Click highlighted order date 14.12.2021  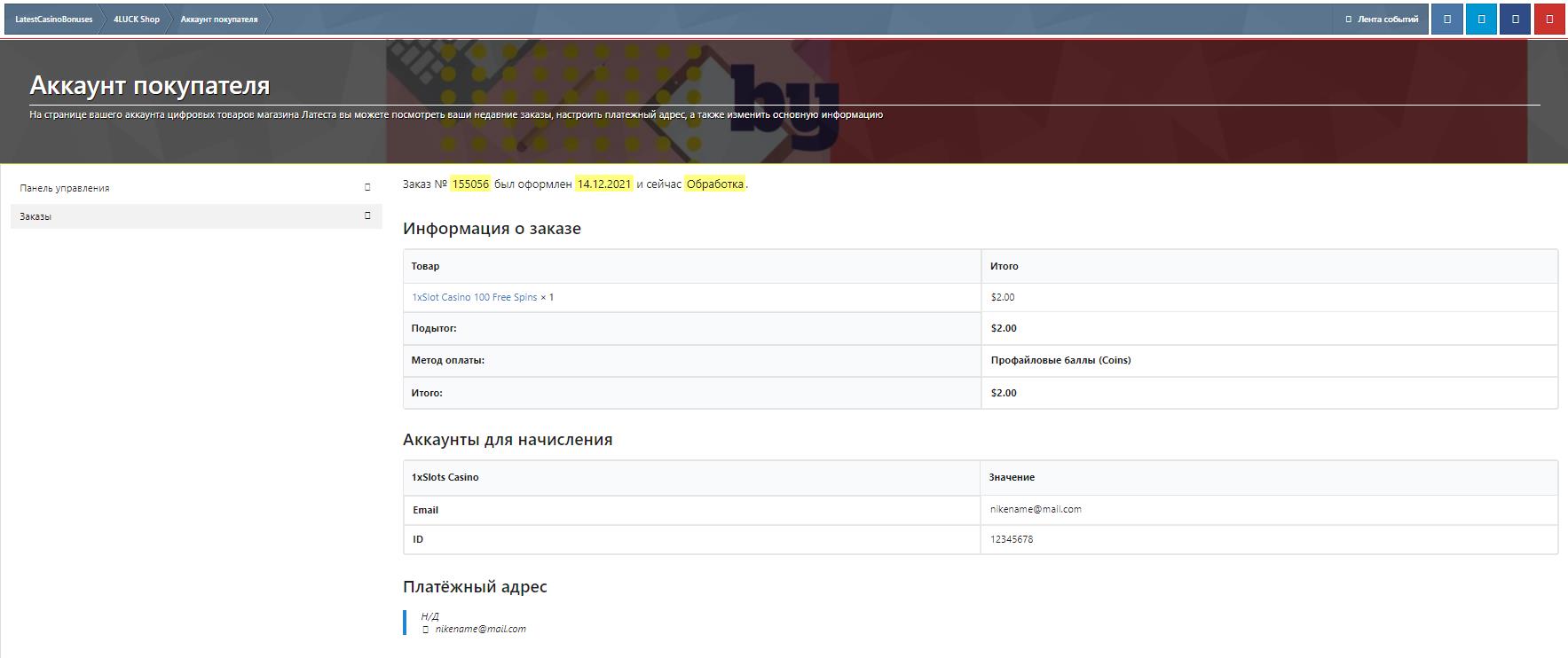point(603,184)
